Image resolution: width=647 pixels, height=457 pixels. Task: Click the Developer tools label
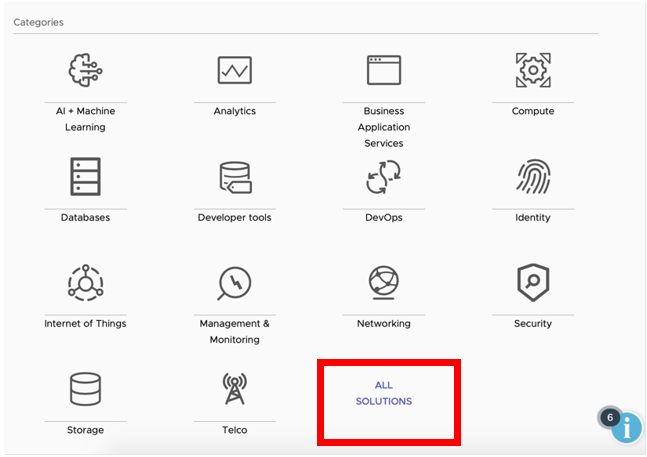point(235,217)
